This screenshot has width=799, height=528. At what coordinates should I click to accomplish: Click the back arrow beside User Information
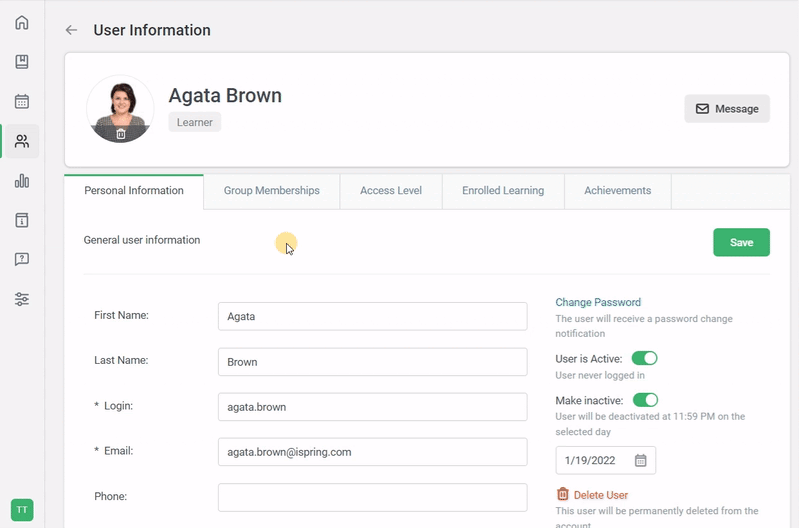click(x=71, y=30)
